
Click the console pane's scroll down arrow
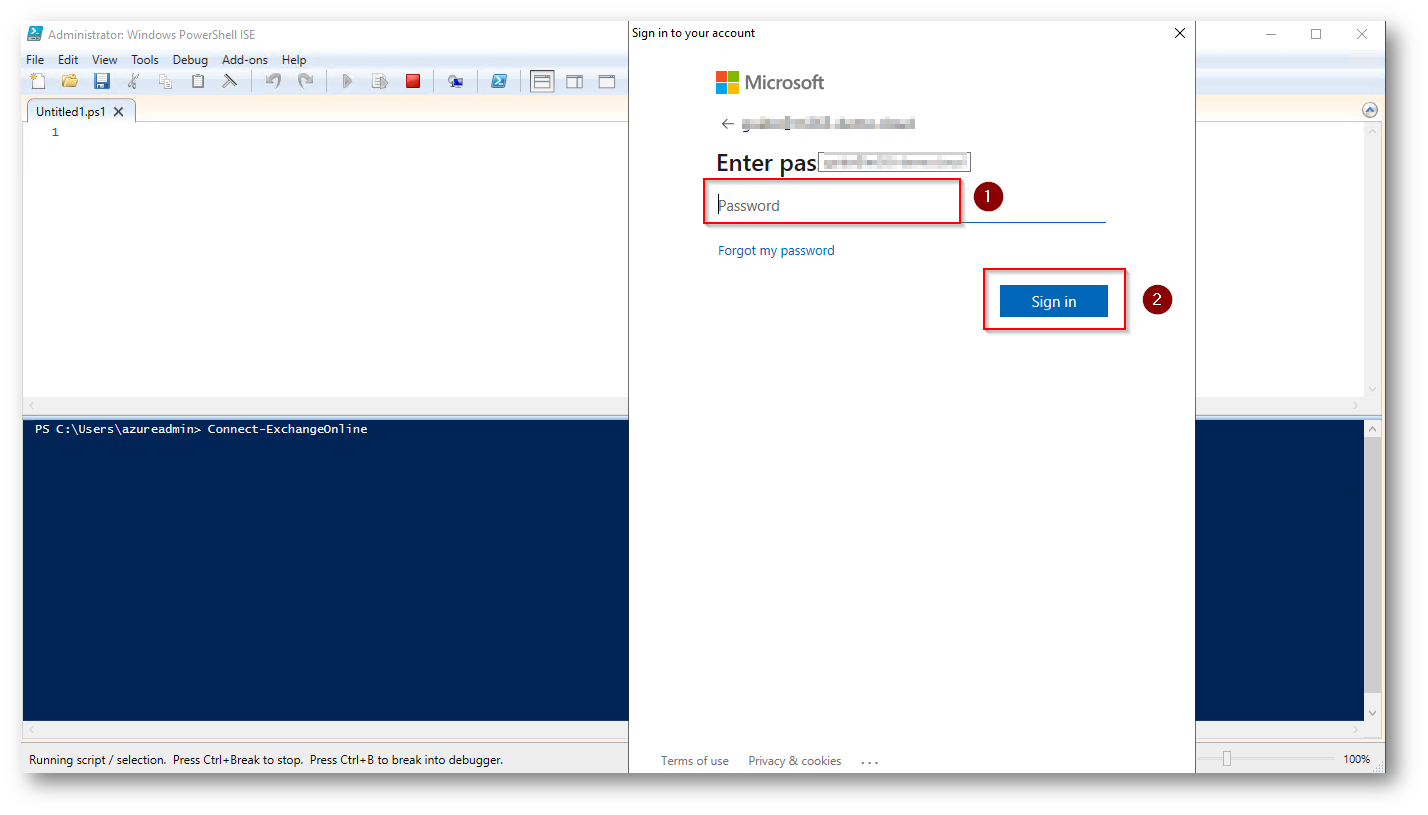coord(1373,713)
